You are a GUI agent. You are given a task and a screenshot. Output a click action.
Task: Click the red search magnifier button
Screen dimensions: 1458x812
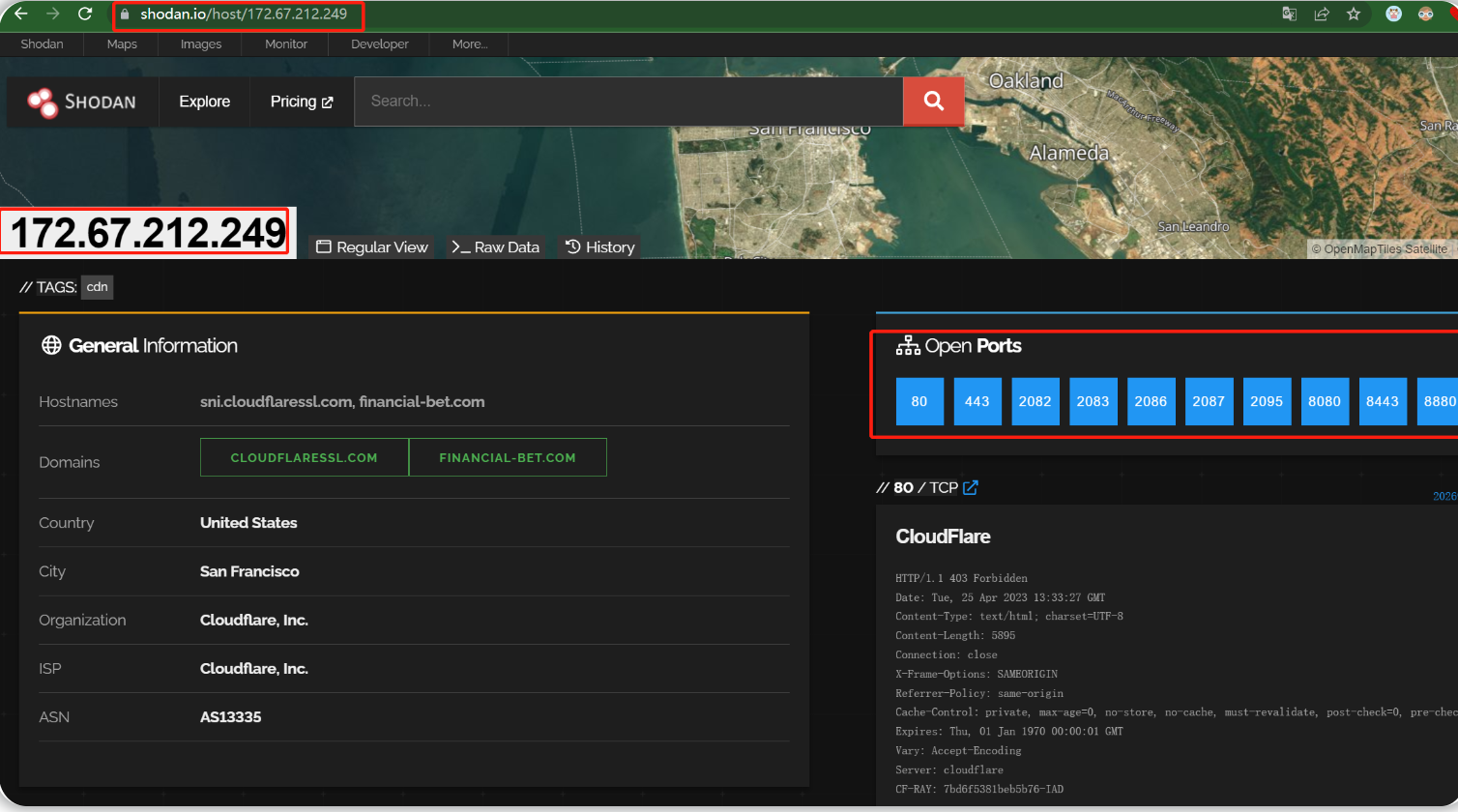(x=933, y=101)
